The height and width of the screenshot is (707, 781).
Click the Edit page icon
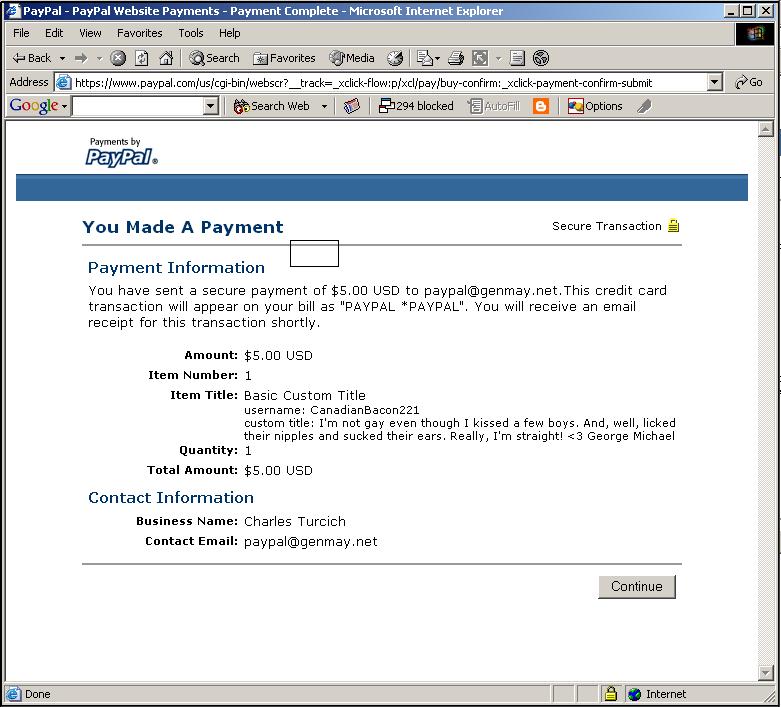point(480,58)
